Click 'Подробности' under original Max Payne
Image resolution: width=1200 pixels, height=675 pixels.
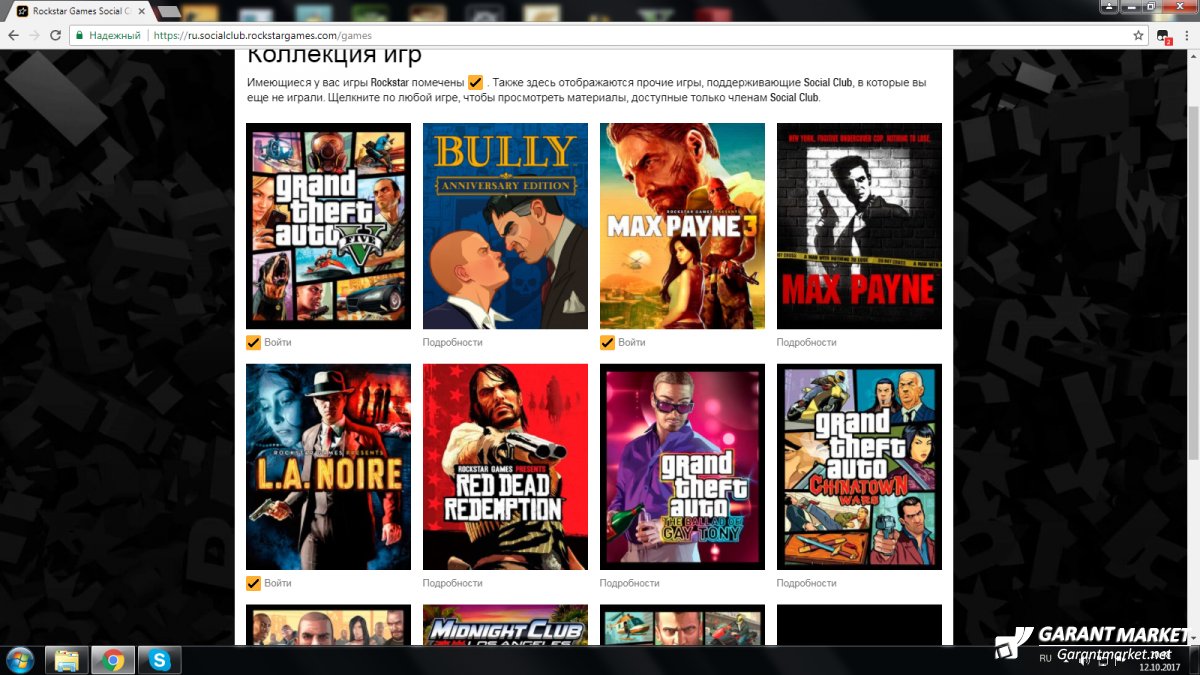807,342
